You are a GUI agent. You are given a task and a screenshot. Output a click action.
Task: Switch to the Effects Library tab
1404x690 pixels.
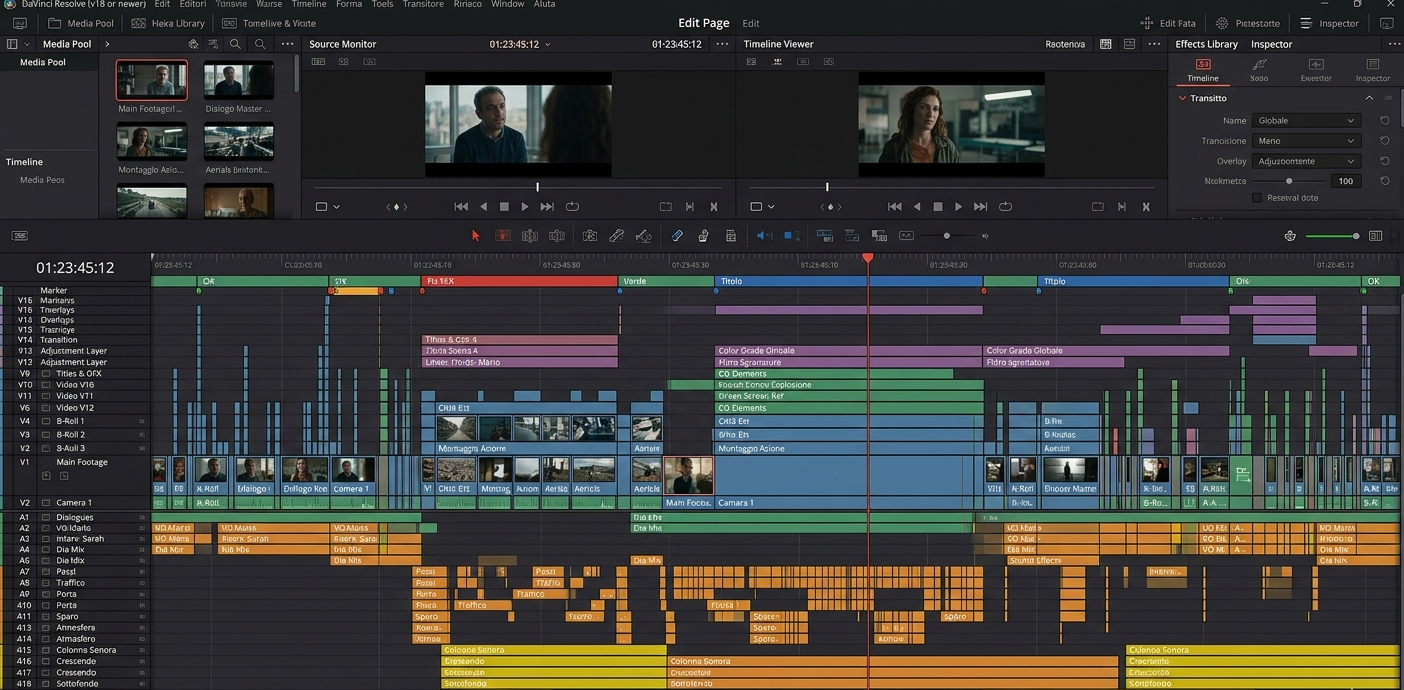[1206, 44]
